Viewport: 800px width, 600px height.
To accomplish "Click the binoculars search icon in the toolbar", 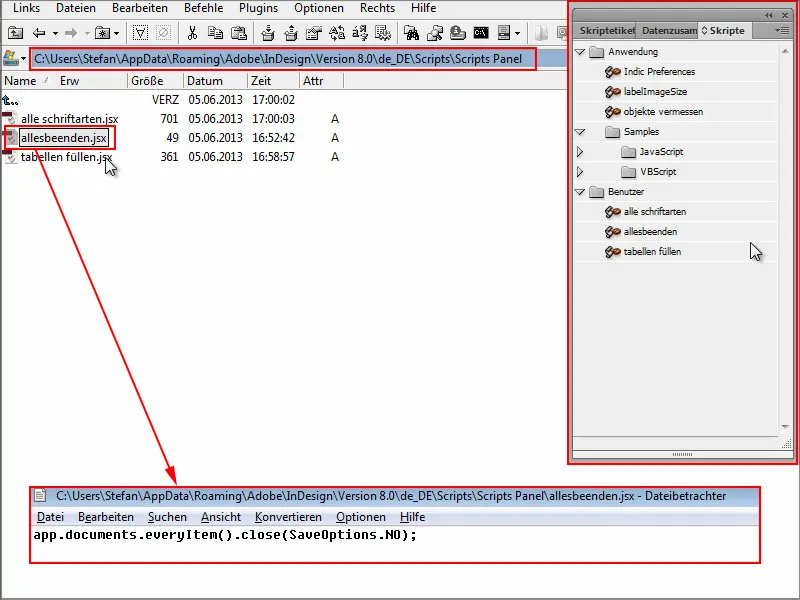I will (x=414, y=34).
